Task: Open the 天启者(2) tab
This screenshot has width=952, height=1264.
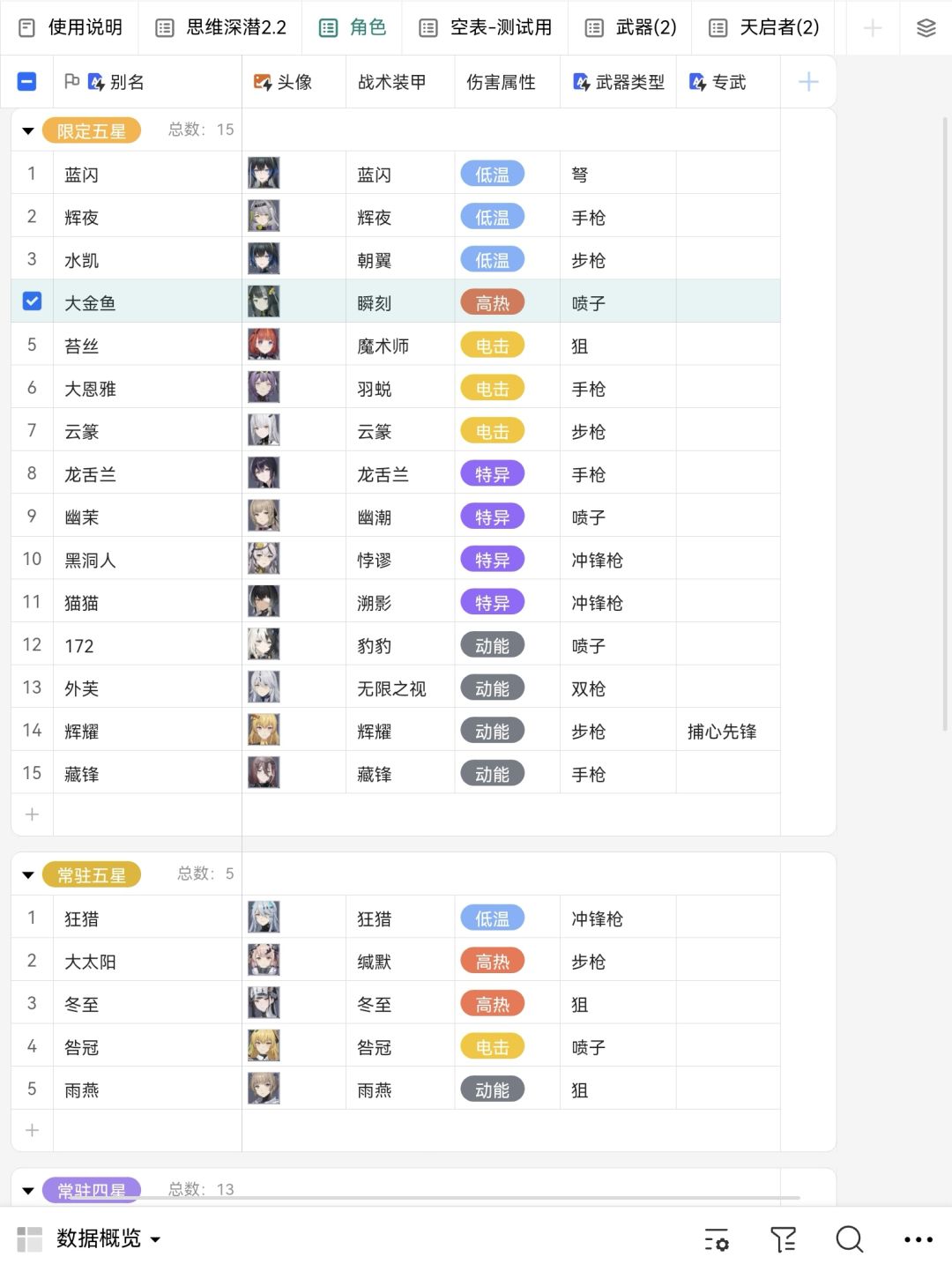Action: coord(765,27)
